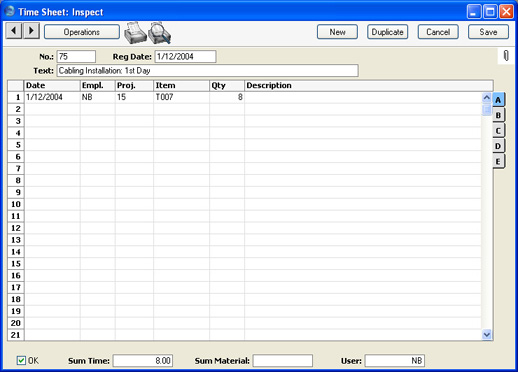Close the Time Sheet window
This screenshot has width=518, height=372.
tap(506, 12)
